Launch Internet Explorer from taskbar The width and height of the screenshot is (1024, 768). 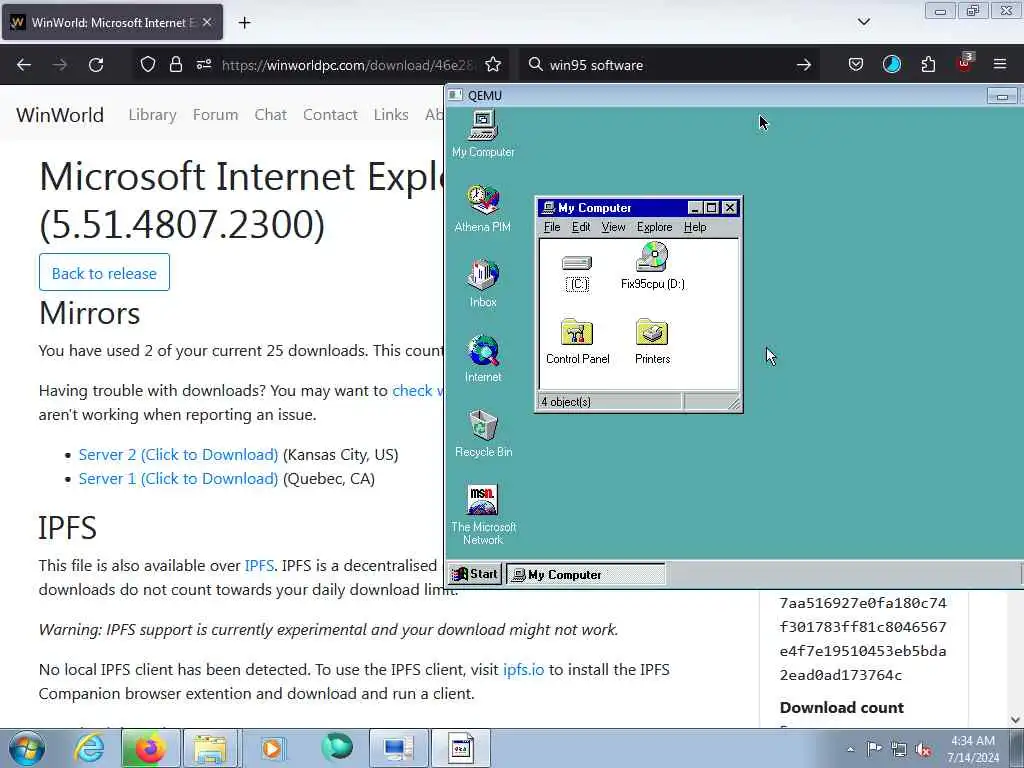point(89,748)
